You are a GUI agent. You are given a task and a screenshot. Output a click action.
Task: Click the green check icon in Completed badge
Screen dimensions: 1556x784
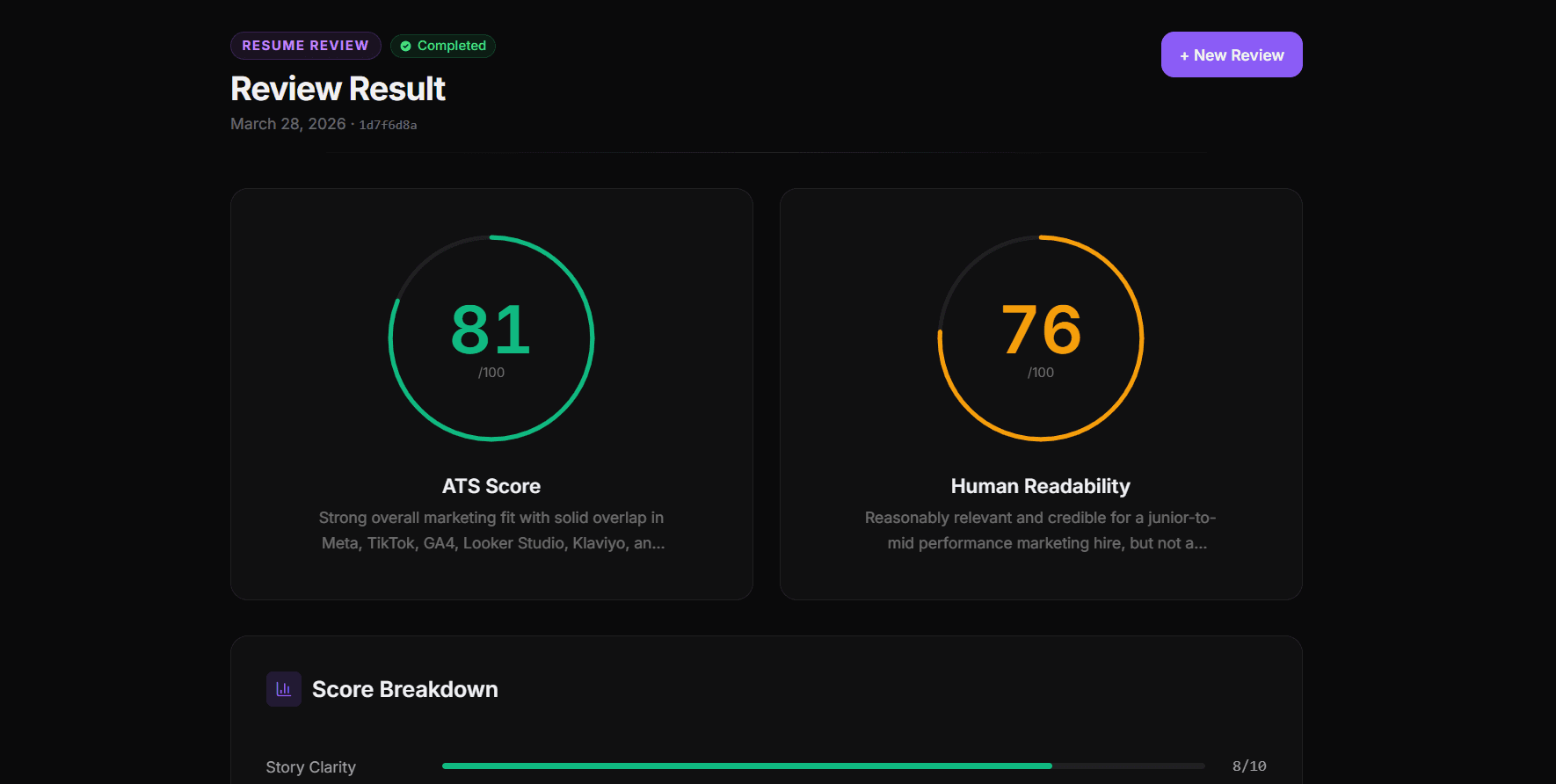click(x=405, y=46)
